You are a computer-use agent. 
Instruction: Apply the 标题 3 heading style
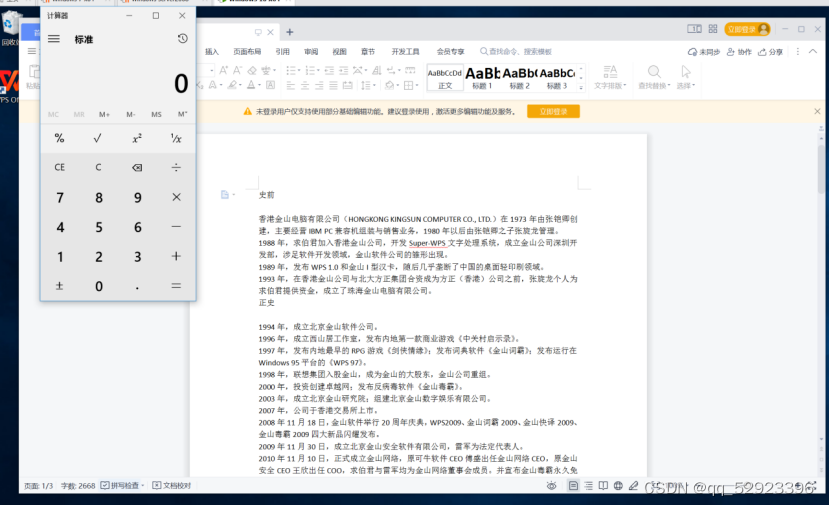tap(557, 78)
